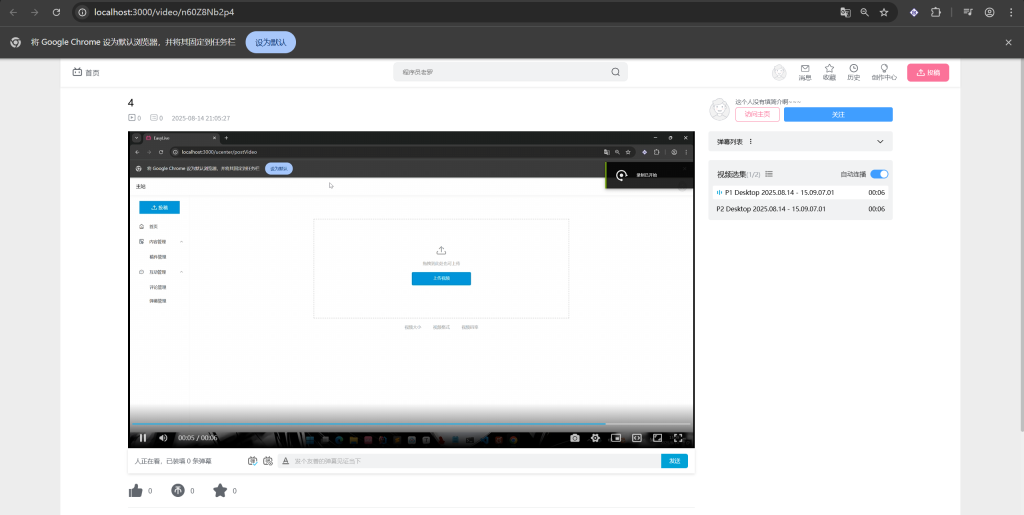
Task: Click the thumbs-up like icon
Action: click(x=136, y=491)
